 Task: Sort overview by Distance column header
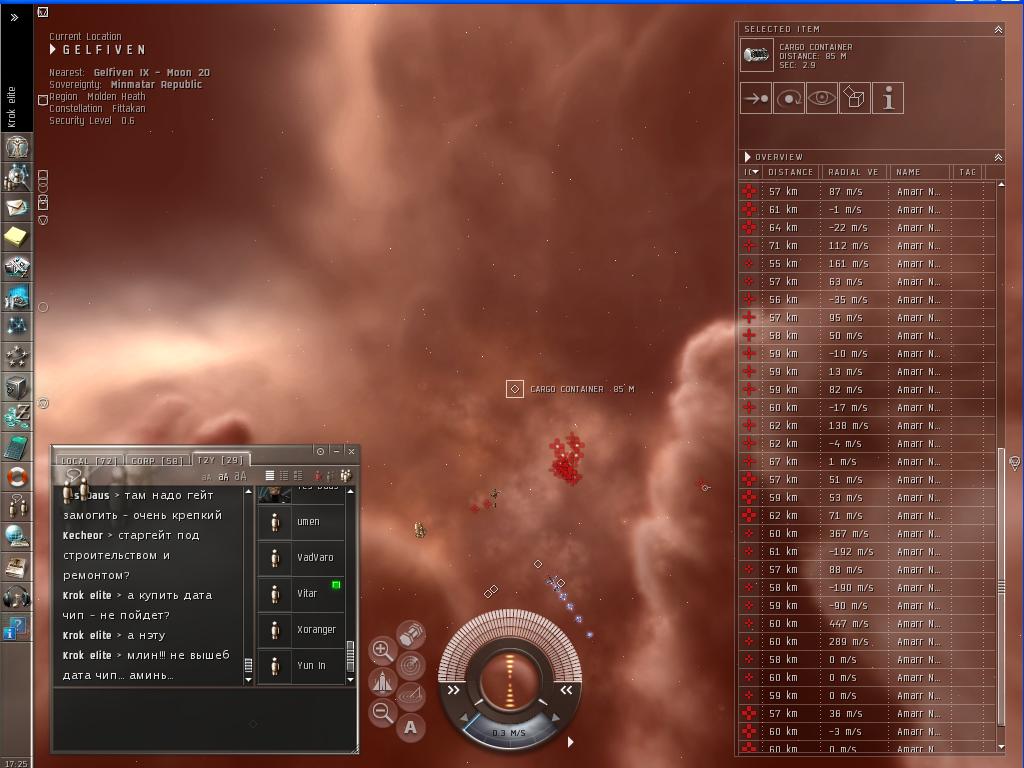pyautogui.click(x=790, y=172)
